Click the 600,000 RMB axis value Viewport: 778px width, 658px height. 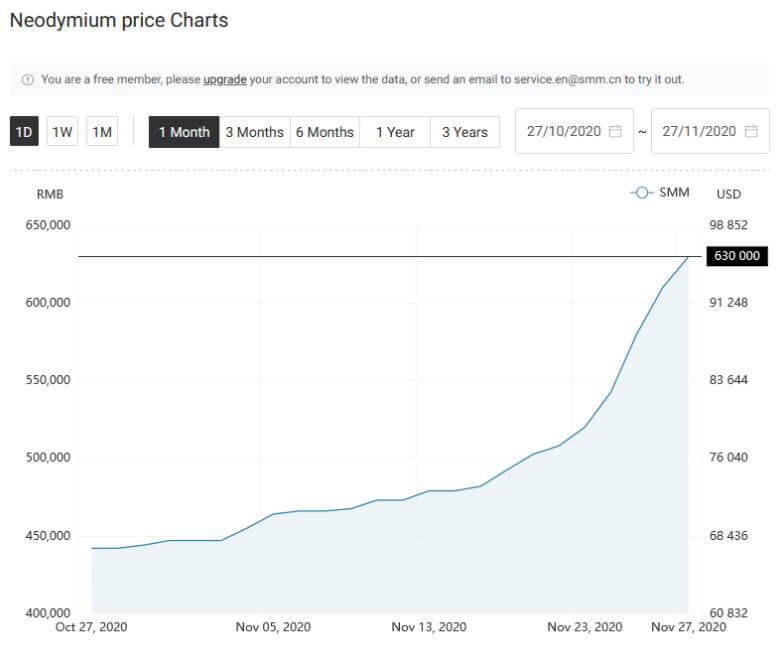pyautogui.click(x=48, y=302)
